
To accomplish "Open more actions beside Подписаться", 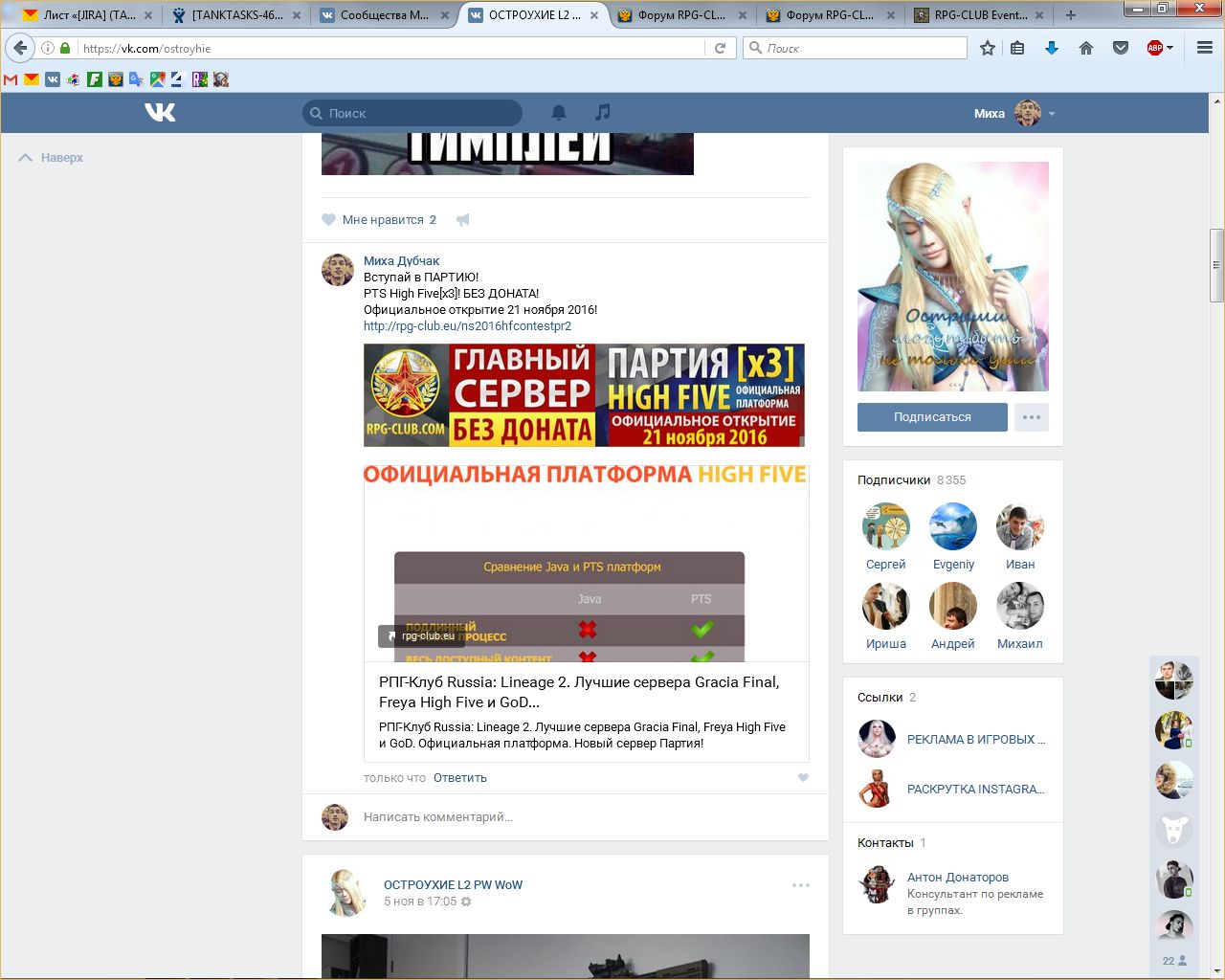I will click(x=1032, y=417).
